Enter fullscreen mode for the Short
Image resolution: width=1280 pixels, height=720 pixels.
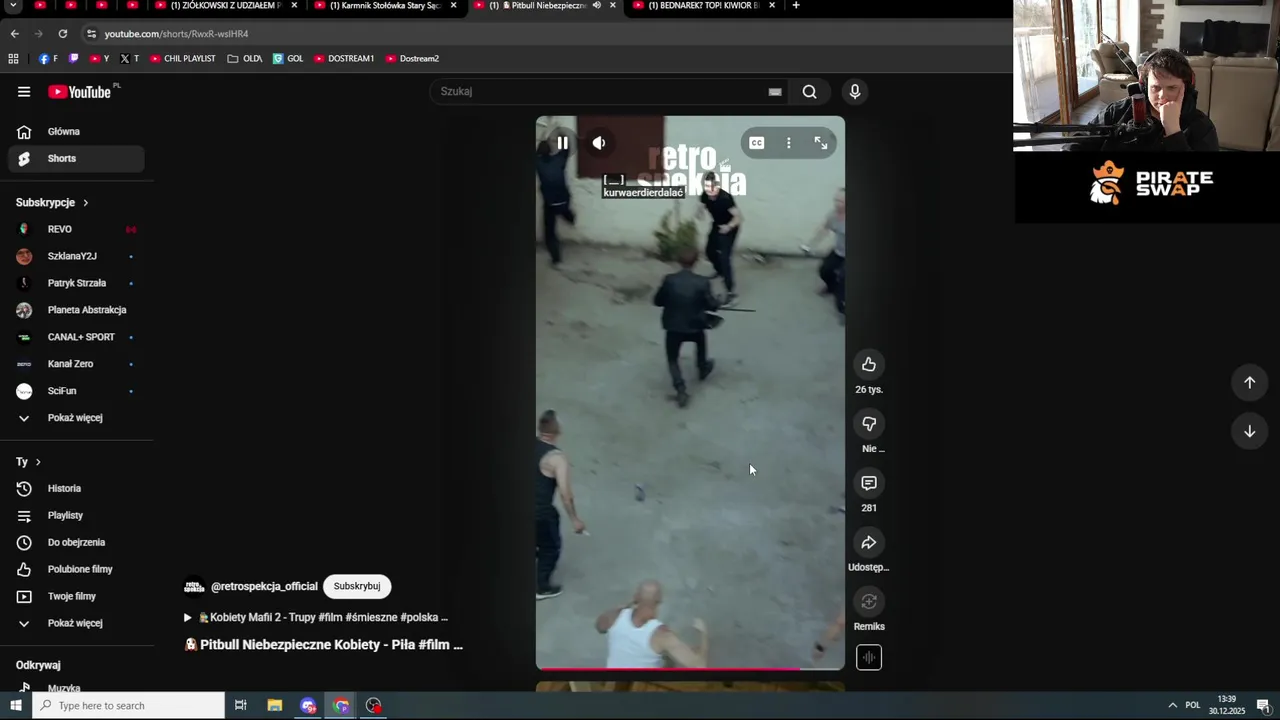[x=821, y=143]
